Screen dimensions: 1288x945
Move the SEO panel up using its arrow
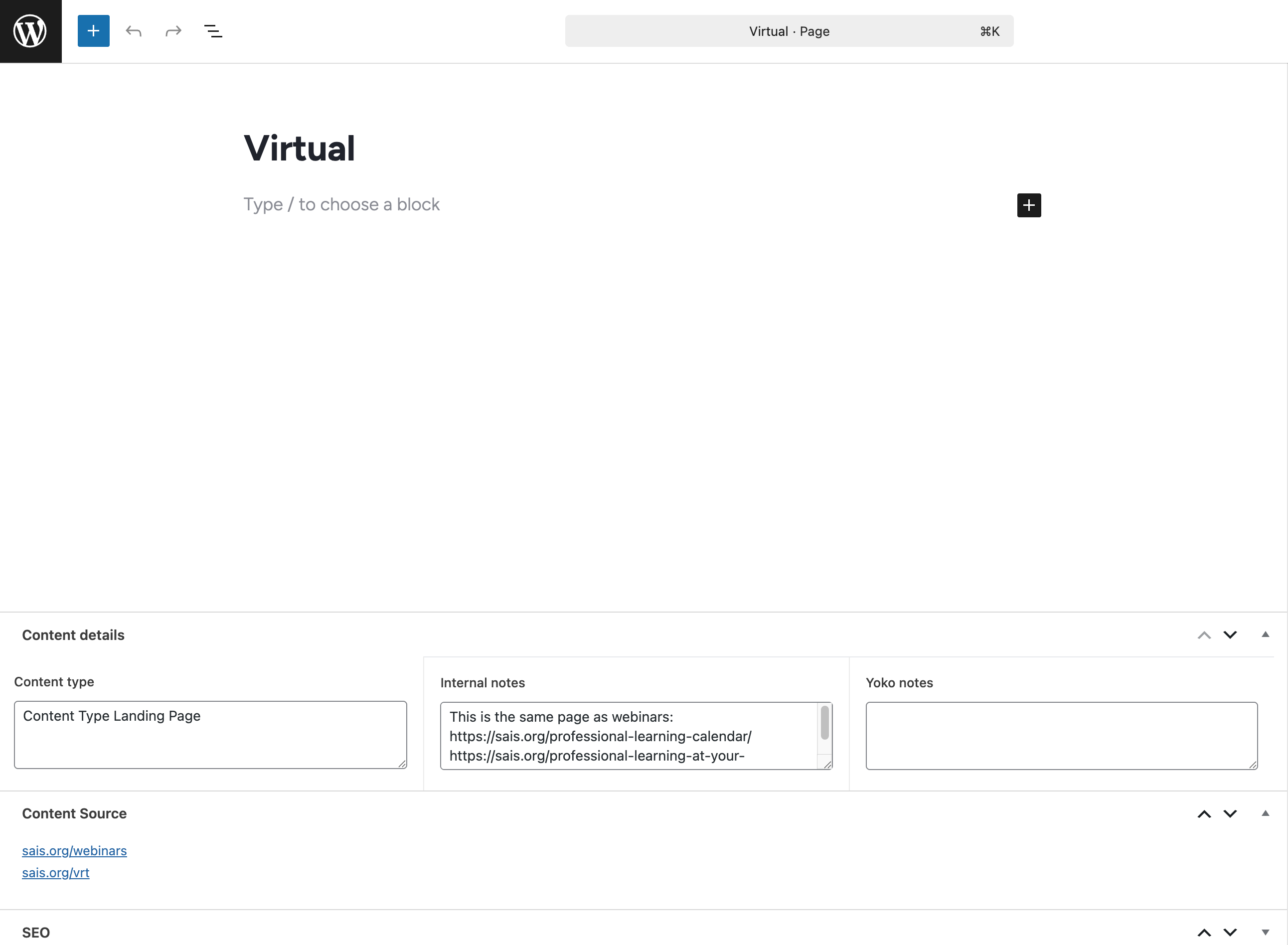tap(1204, 932)
